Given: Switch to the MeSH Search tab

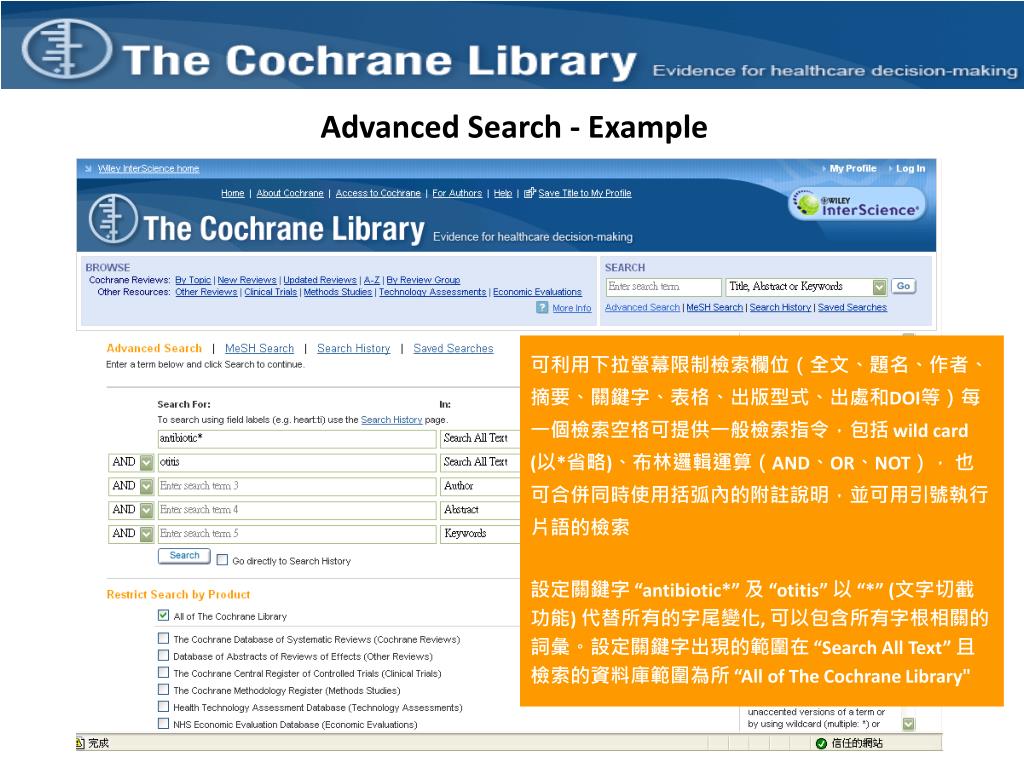Looking at the screenshot, I should point(259,349).
